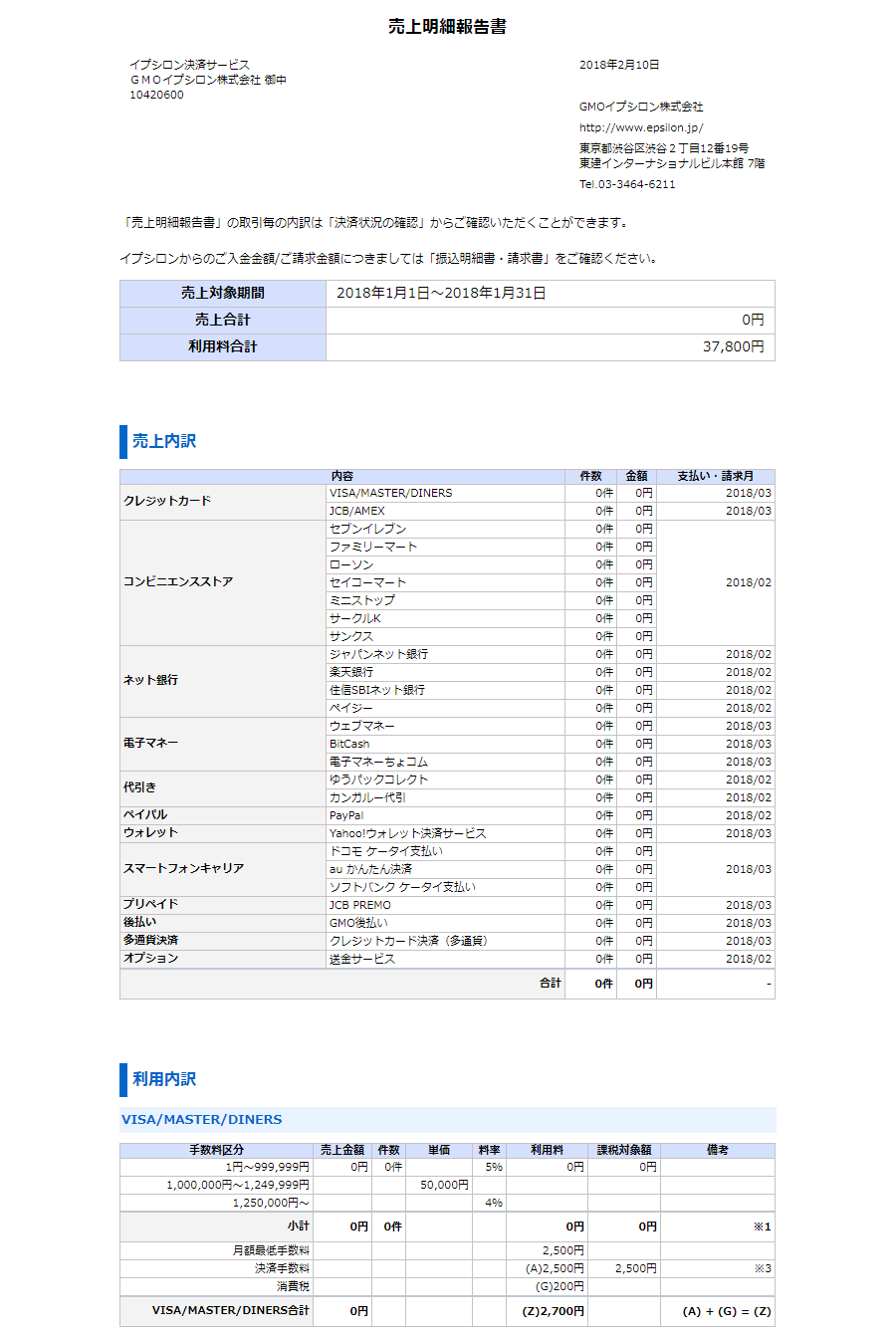This screenshot has height=1336, width=896.
Task: Select the date 2018年2月10日
Action: [x=619, y=65]
